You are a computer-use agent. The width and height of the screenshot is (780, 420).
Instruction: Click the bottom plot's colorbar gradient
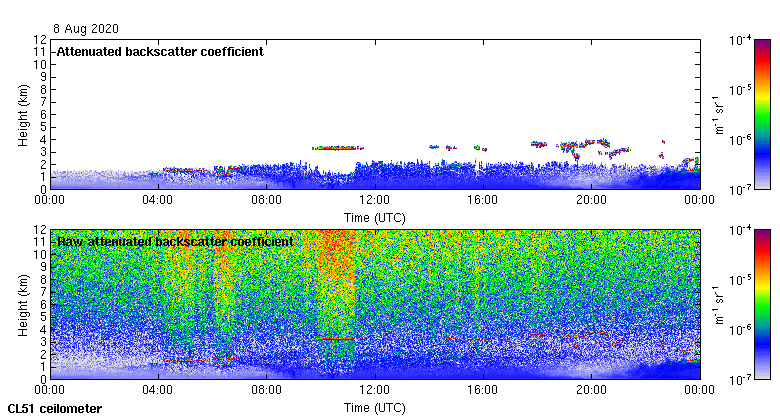tap(762, 305)
